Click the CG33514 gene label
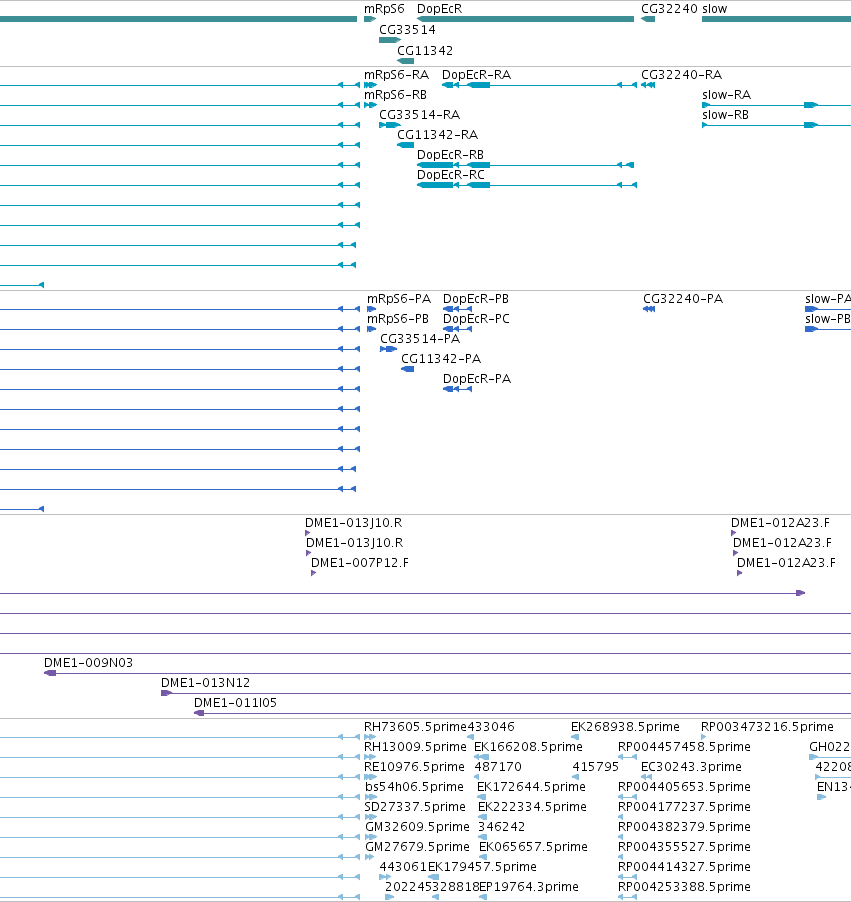 tap(407, 29)
